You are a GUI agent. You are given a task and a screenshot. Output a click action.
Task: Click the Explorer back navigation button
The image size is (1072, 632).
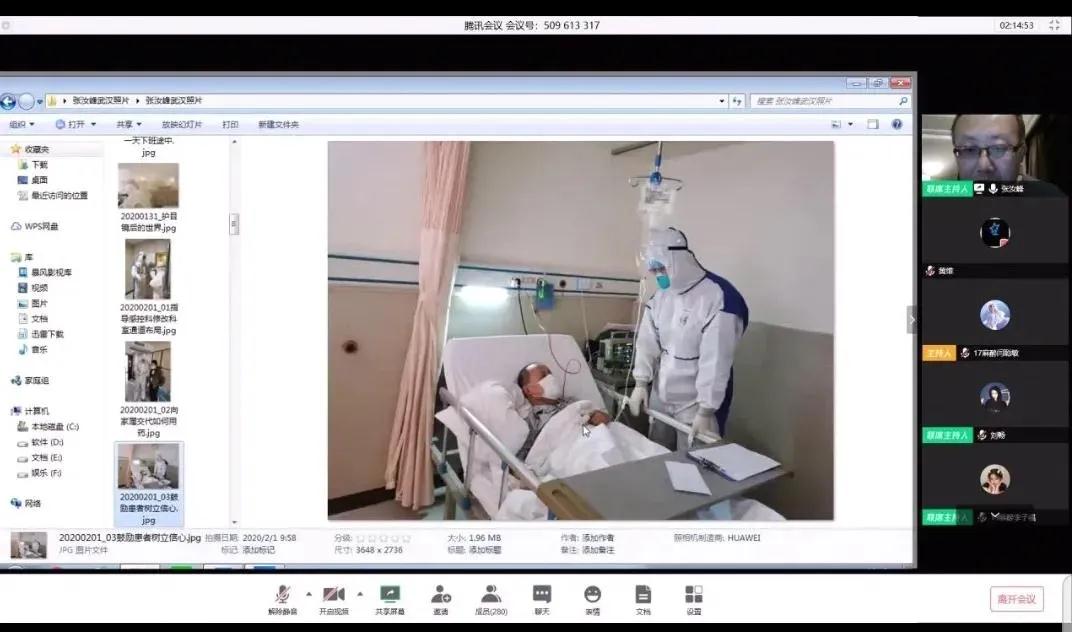(8, 101)
